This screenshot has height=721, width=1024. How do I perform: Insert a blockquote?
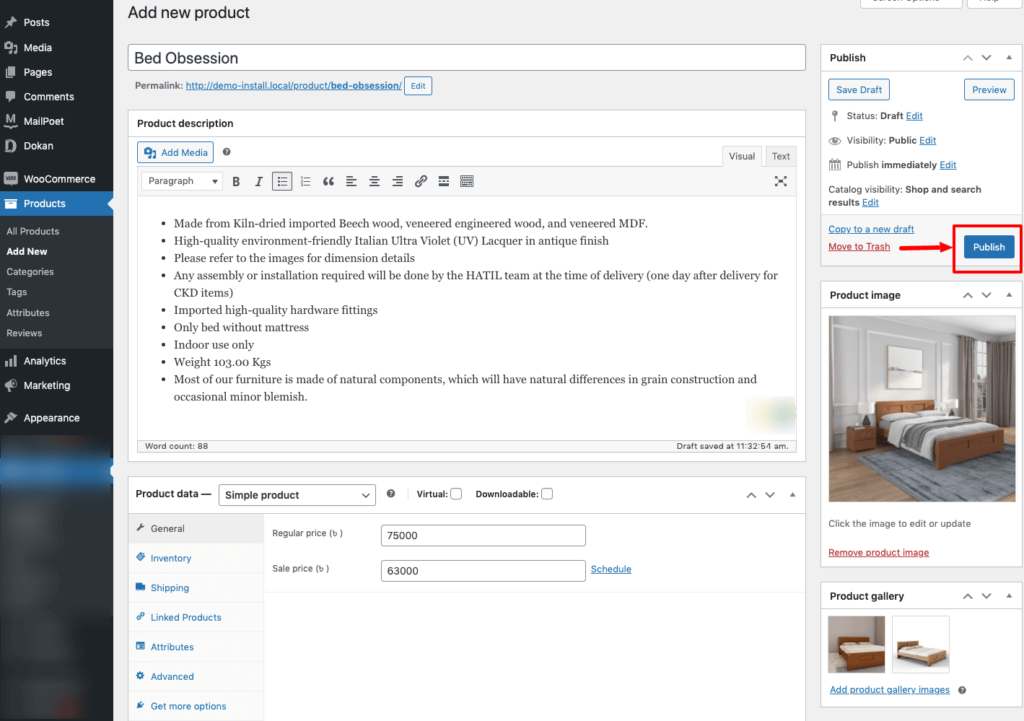[328, 182]
